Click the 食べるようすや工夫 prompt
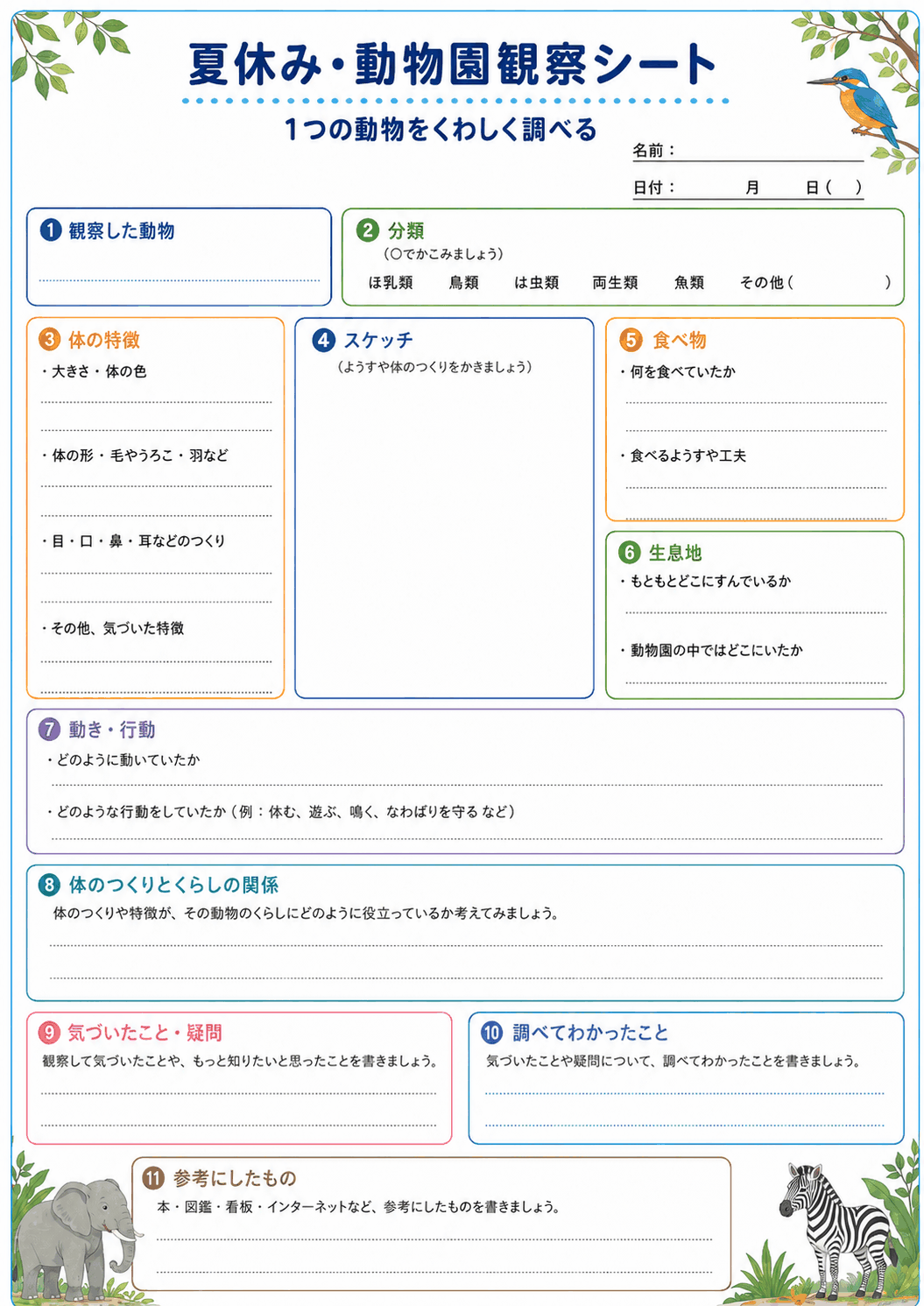This screenshot has height=1306, width=924. (x=683, y=455)
